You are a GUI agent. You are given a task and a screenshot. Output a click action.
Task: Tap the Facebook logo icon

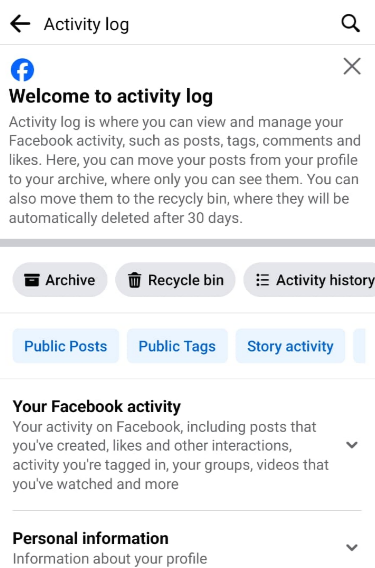[22, 70]
